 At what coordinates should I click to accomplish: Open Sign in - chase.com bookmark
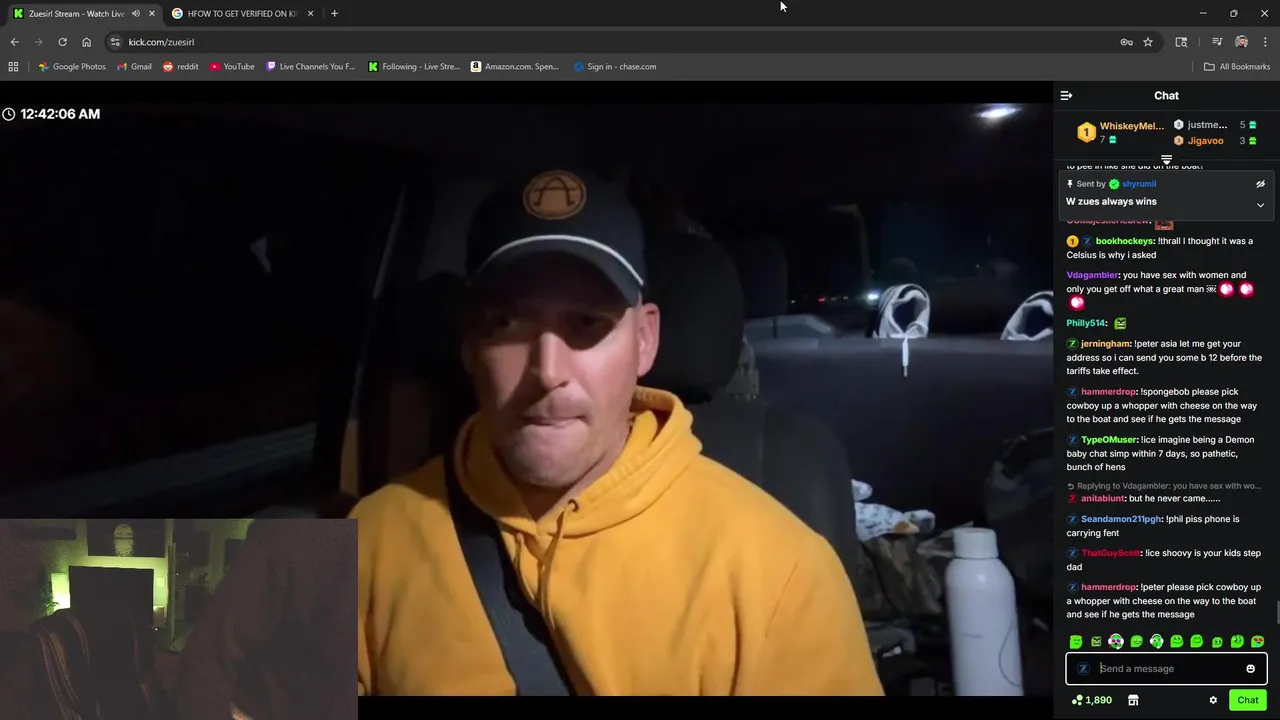pyautogui.click(x=615, y=67)
